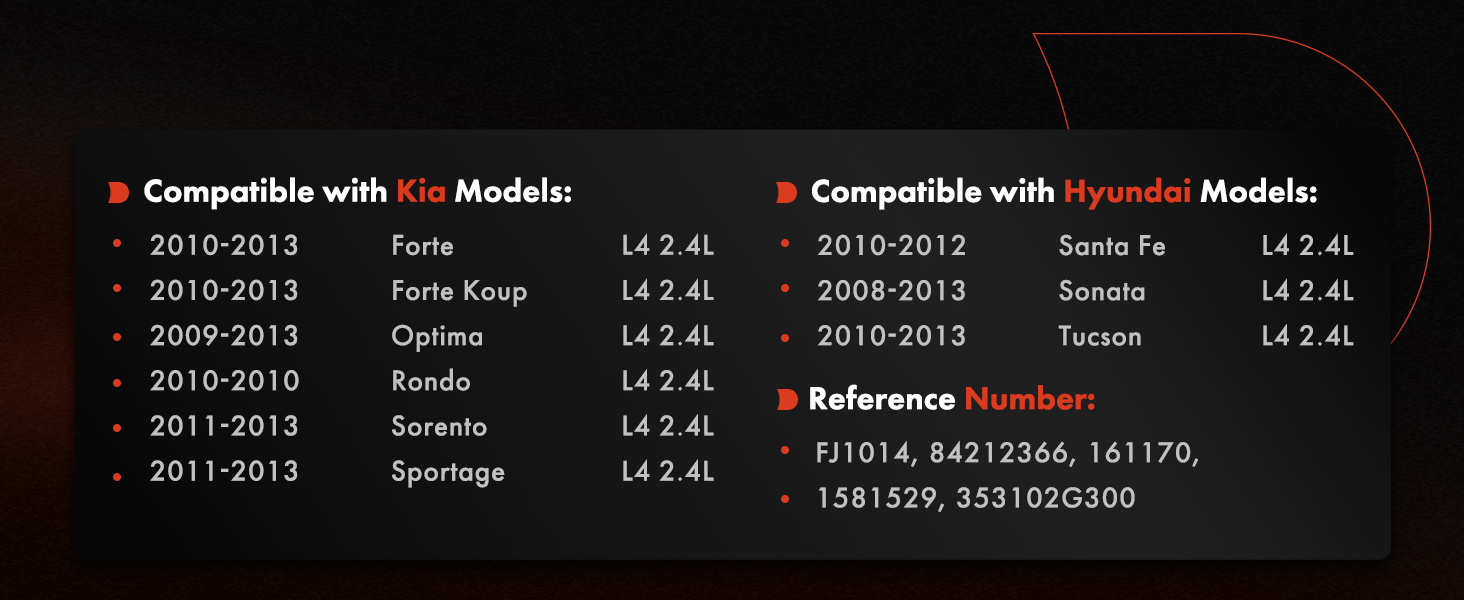Click the 'Reference Number:' heading
This screenshot has width=1464, height=600.
tap(952, 399)
